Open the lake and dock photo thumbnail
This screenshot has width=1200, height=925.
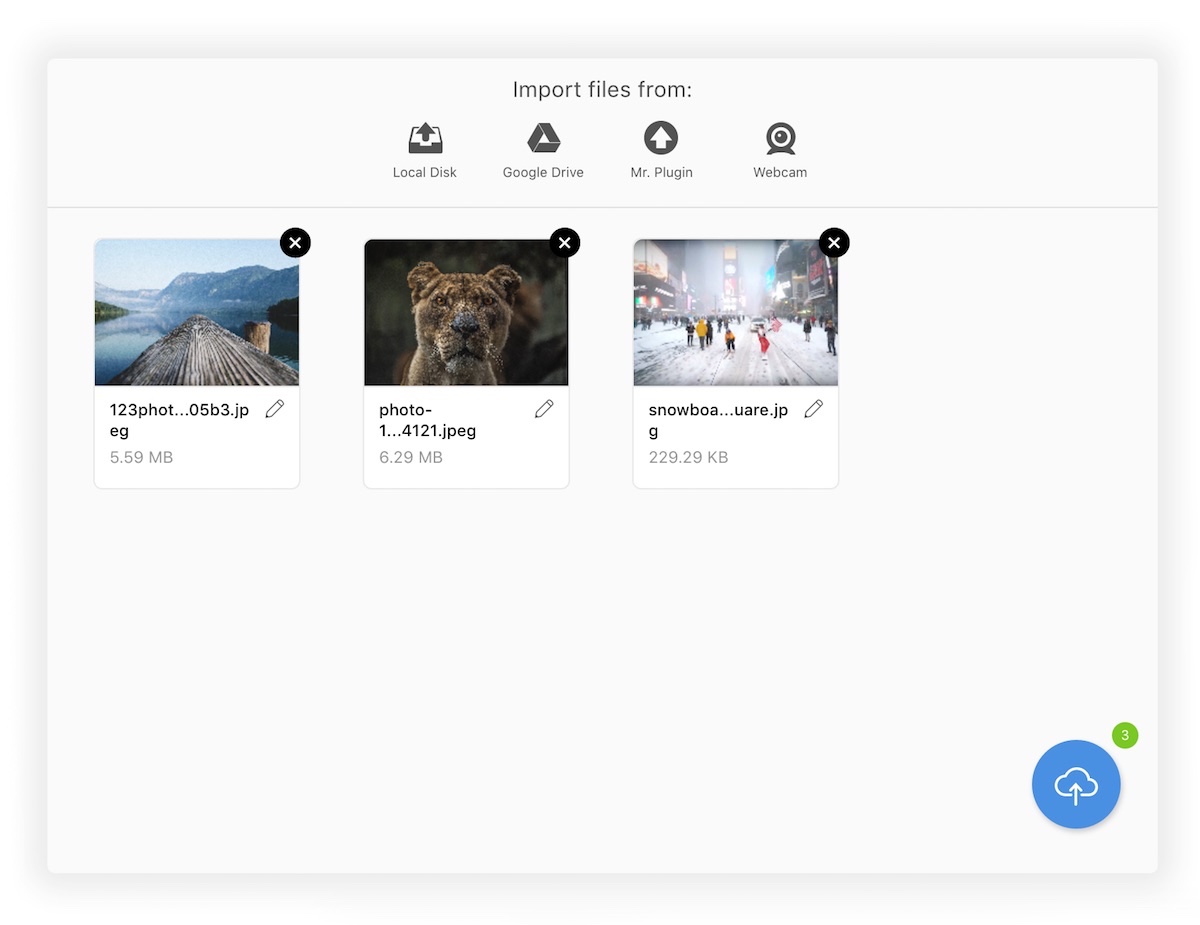tap(197, 312)
